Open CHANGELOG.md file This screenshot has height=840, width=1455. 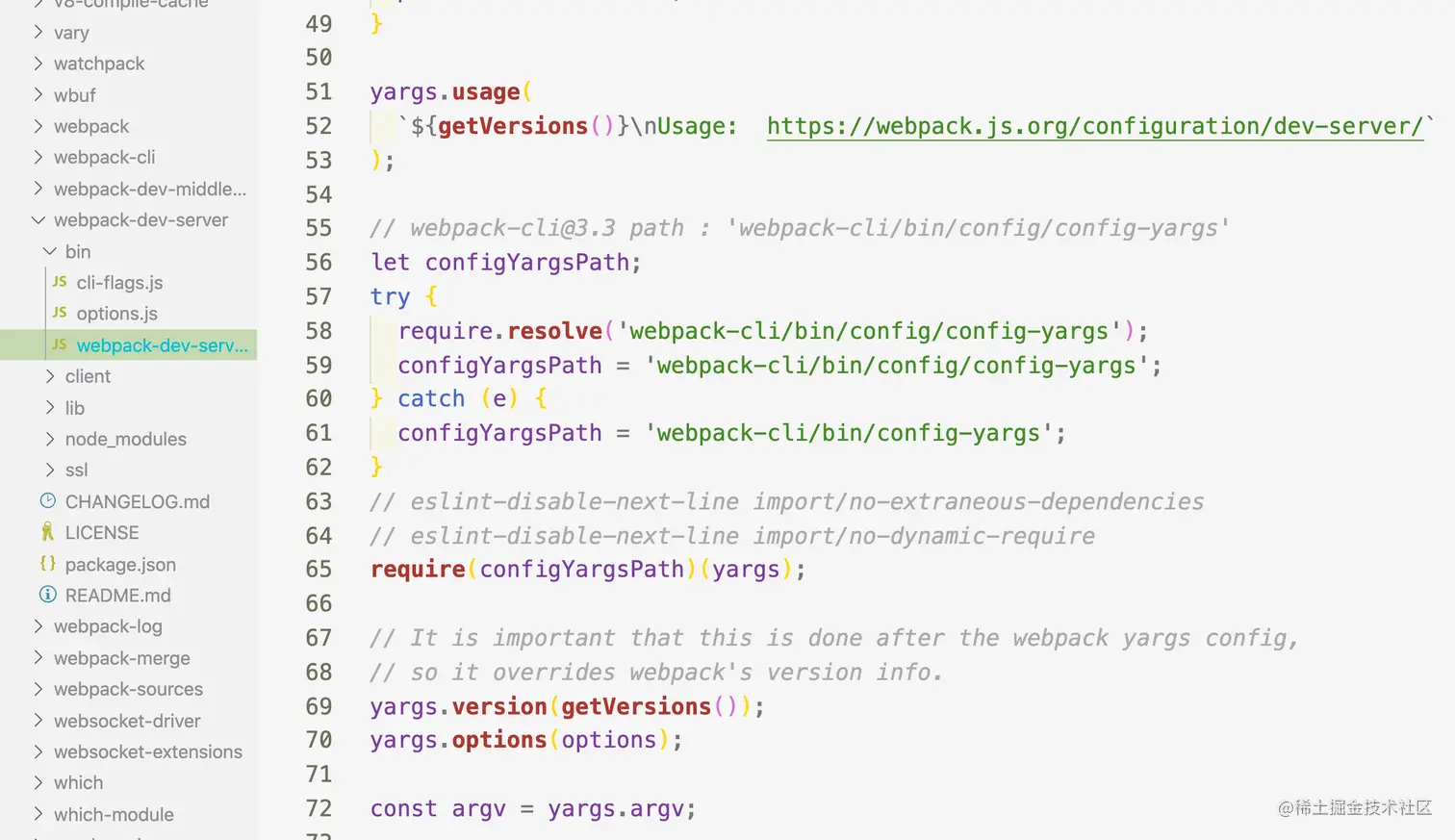137,501
